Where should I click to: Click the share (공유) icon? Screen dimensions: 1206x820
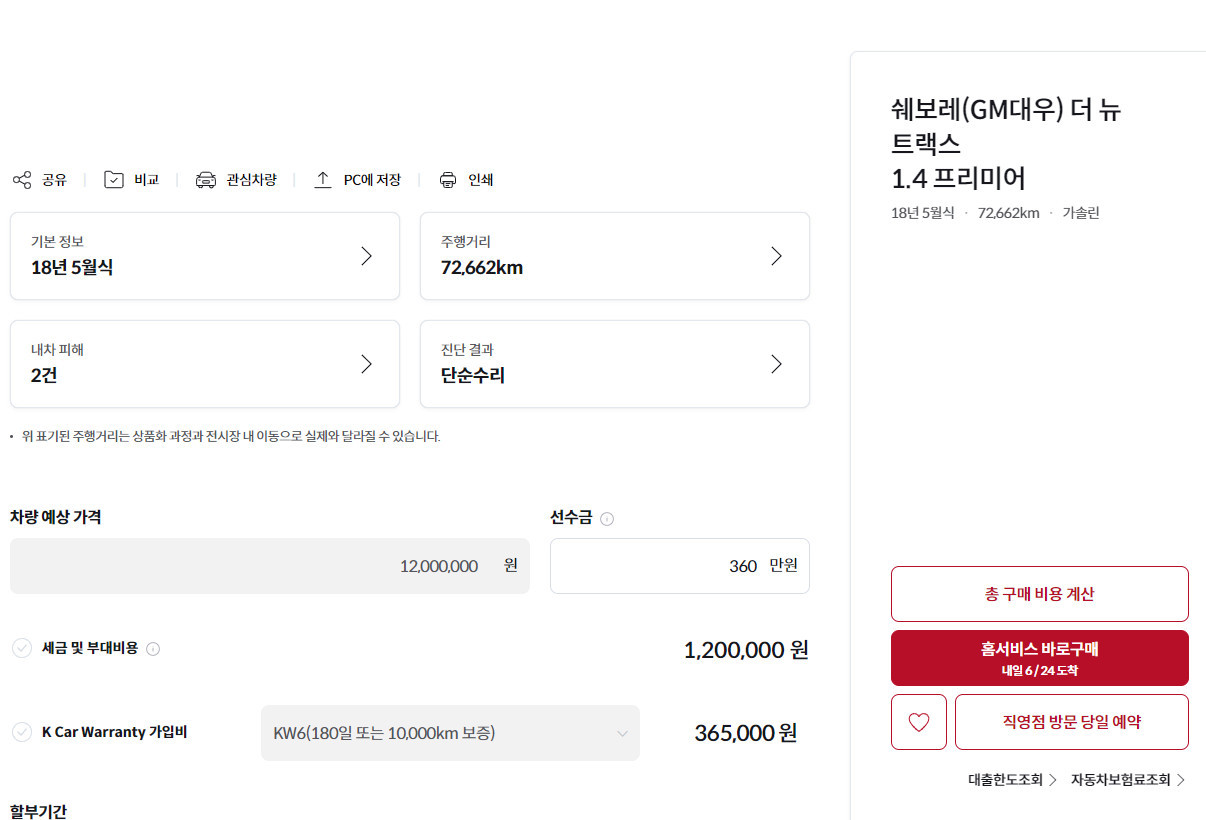point(22,180)
